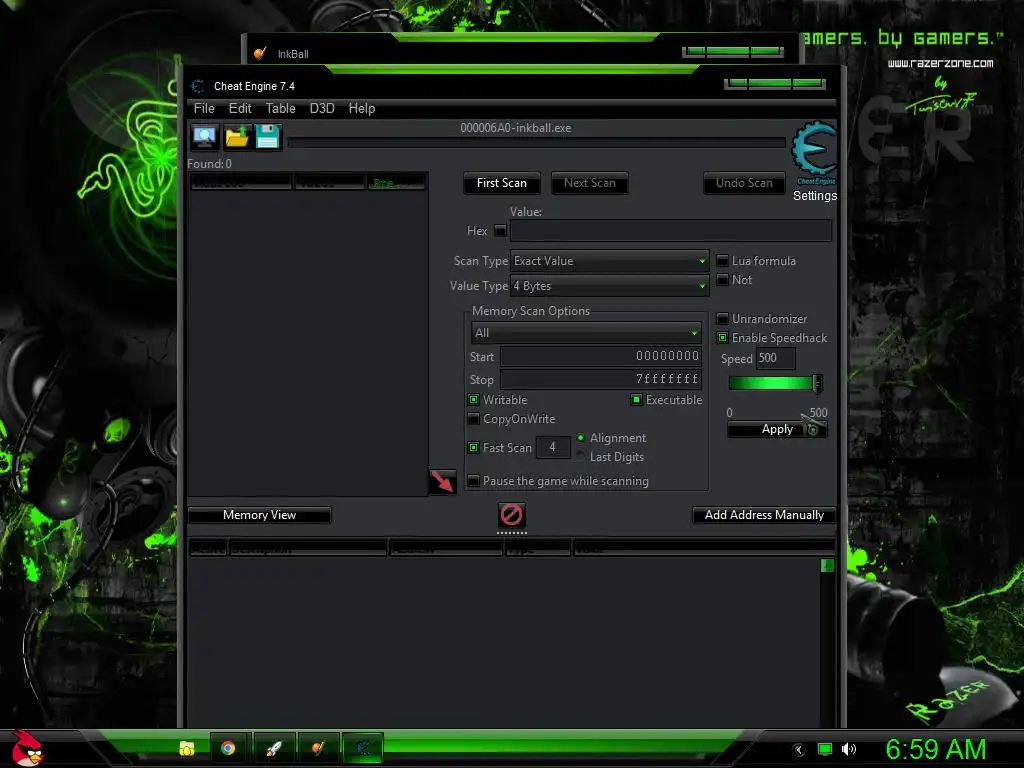Open Value Type 4 Bytes dropdown
The image size is (1024, 768).
coord(609,286)
